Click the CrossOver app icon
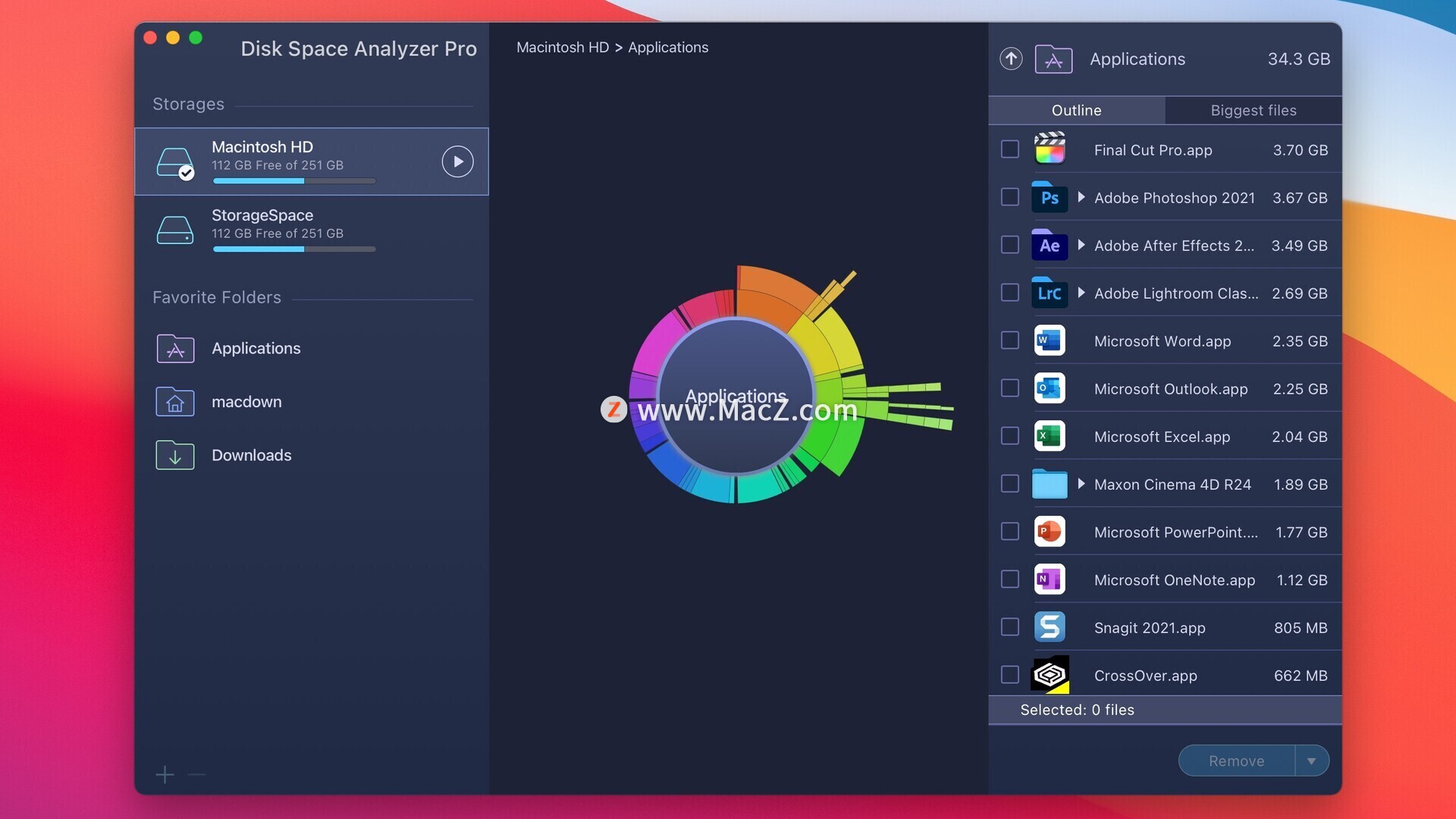1456x819 pixels. point(1050,675)
